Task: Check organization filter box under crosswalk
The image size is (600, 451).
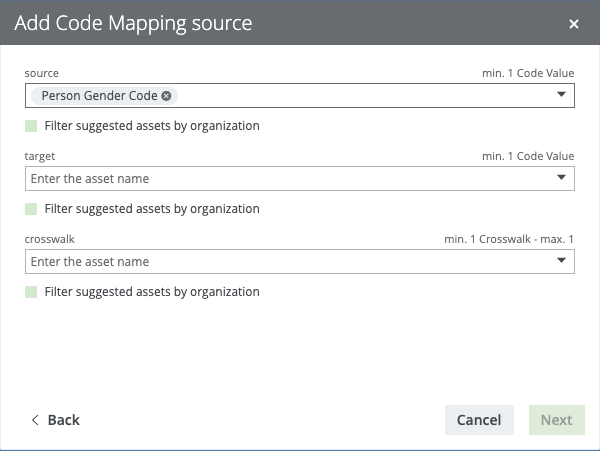Action: pos(32,292)
